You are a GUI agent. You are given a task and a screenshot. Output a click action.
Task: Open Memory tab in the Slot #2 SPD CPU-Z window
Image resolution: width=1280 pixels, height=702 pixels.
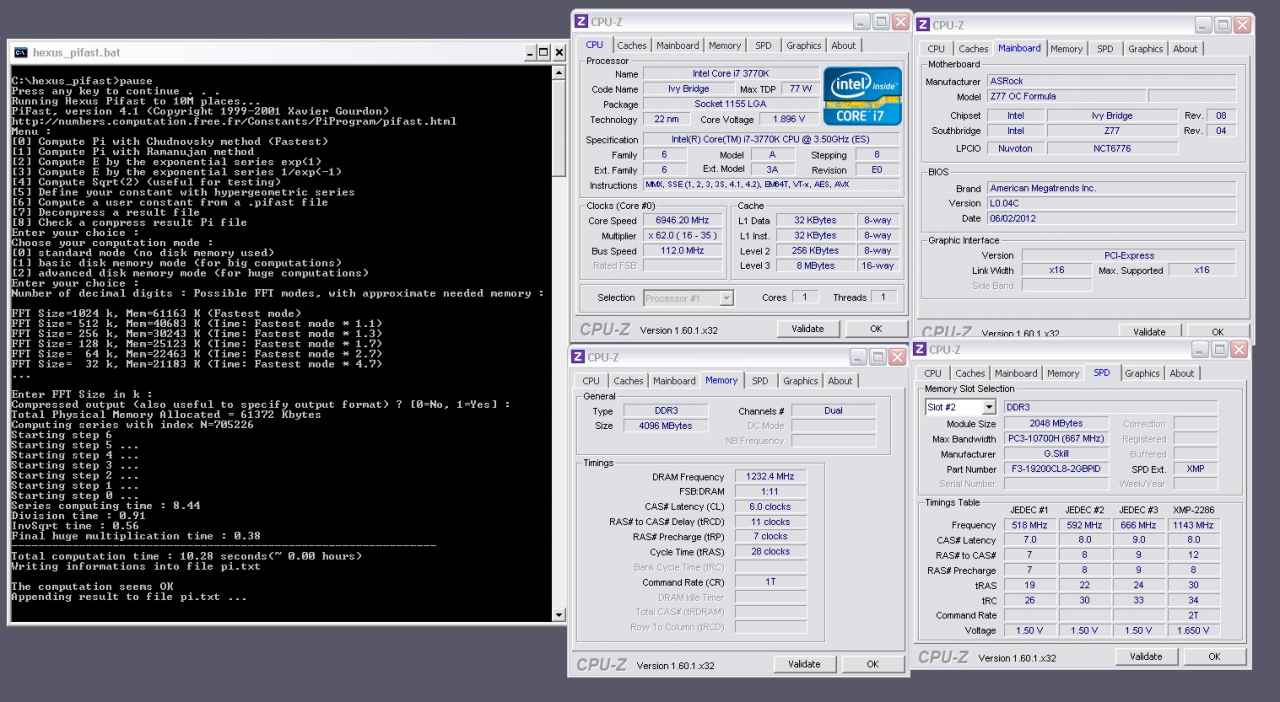tap(1063, 374)
